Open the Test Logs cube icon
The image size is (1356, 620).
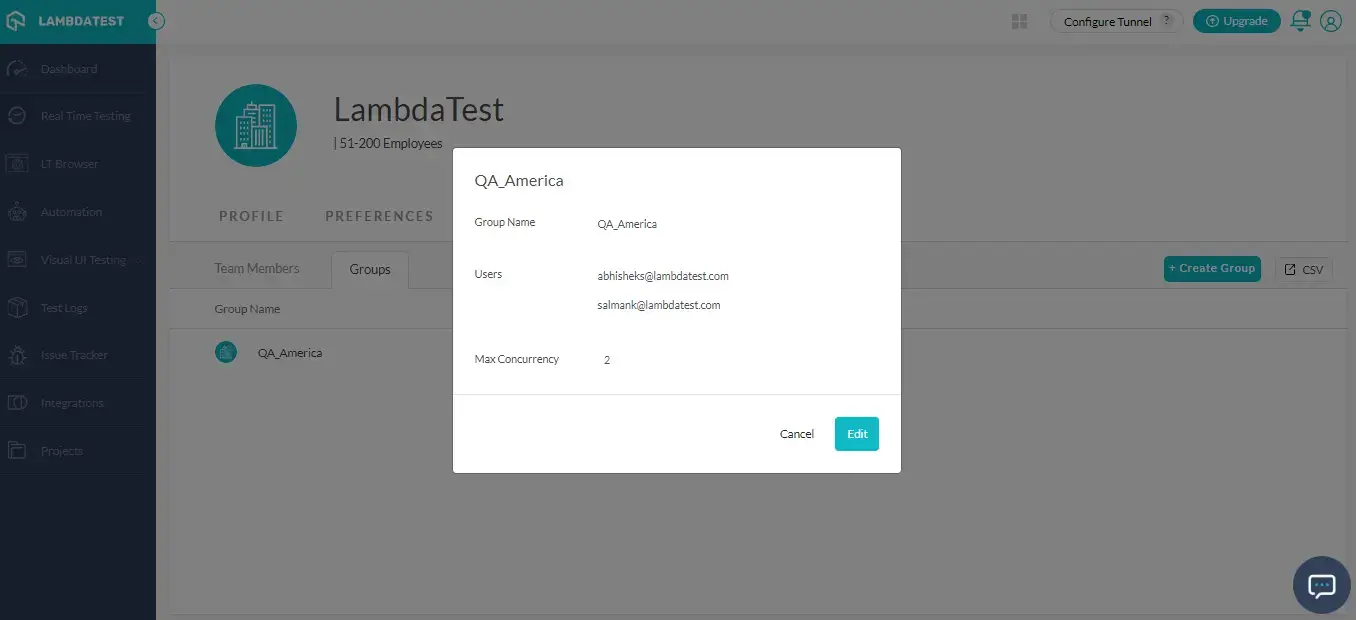click(x=17, y=308)
